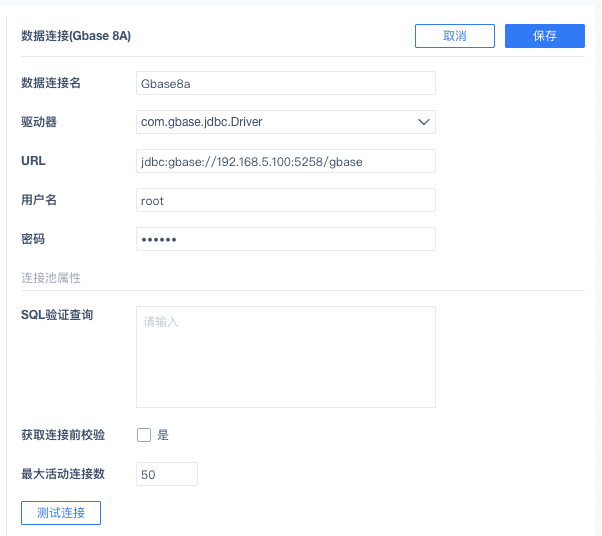602x536 pixels.
Task: Click the URL field with jdbc:gbase address
Action: pos(286,161)
